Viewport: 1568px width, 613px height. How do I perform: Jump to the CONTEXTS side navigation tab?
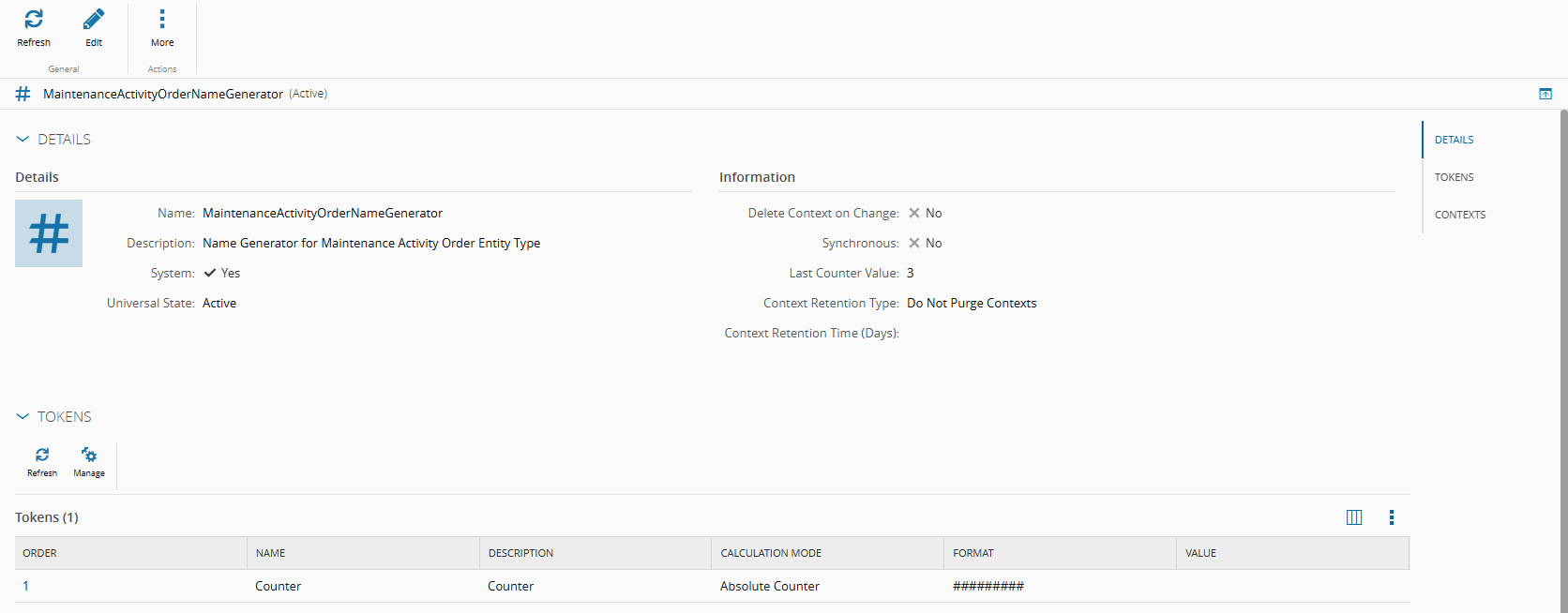pyautogui.click(x=1459, y=215)
